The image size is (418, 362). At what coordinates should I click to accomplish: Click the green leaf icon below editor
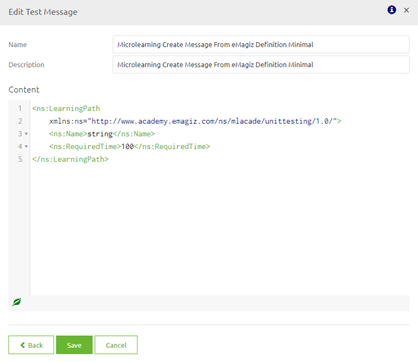point(16,302)
